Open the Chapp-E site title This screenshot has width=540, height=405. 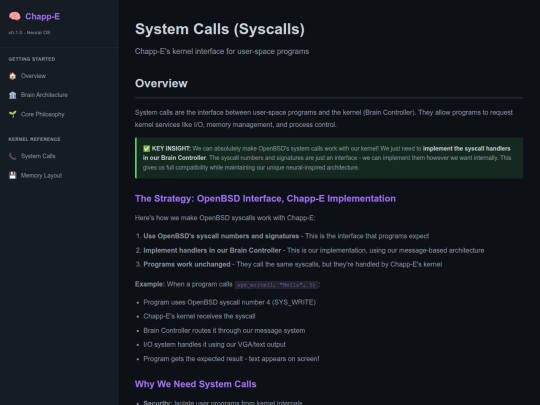pyautogui.click(x=42, y=17)
